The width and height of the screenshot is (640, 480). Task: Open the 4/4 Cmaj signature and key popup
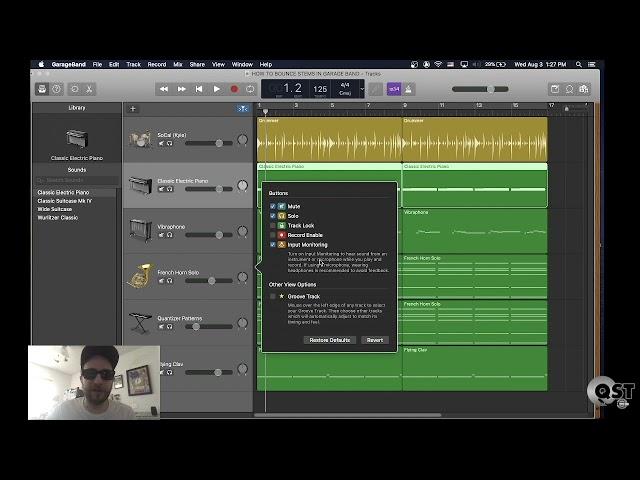click(x=345, y=89)
